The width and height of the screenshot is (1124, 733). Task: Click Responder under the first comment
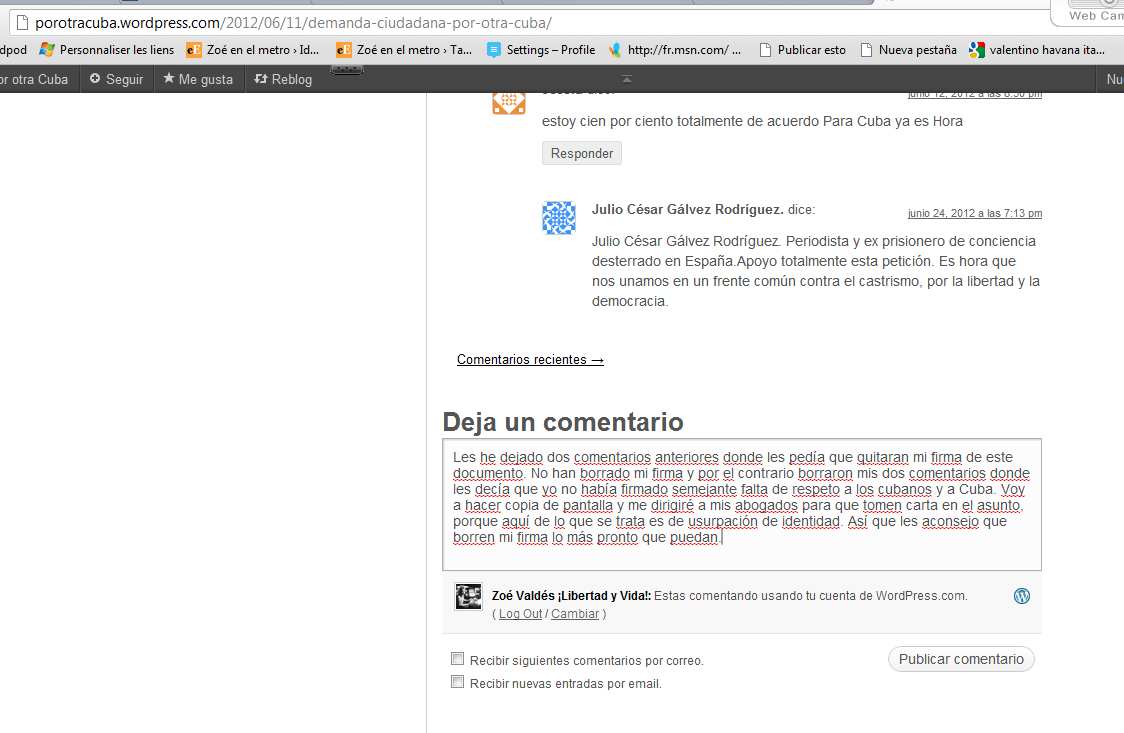click(x=581, y=153)
